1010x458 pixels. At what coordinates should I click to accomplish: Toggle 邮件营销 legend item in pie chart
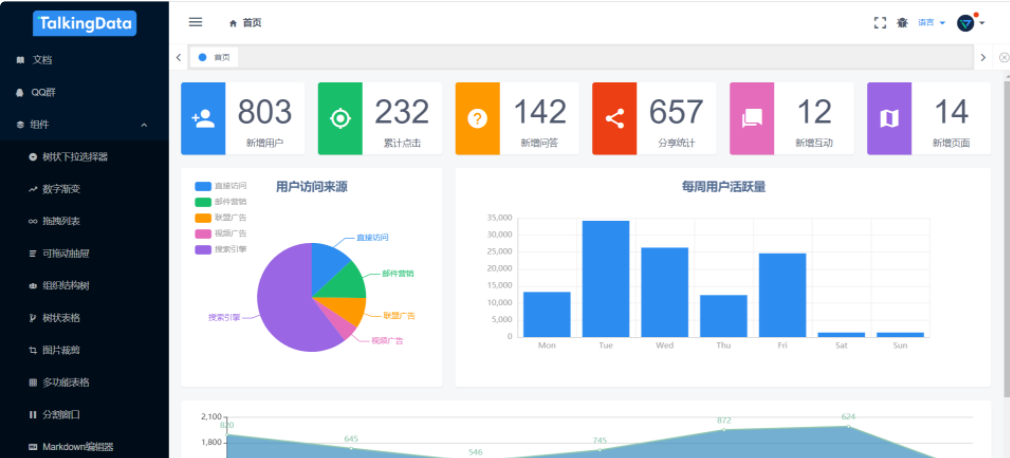click(x=222, y=202)
